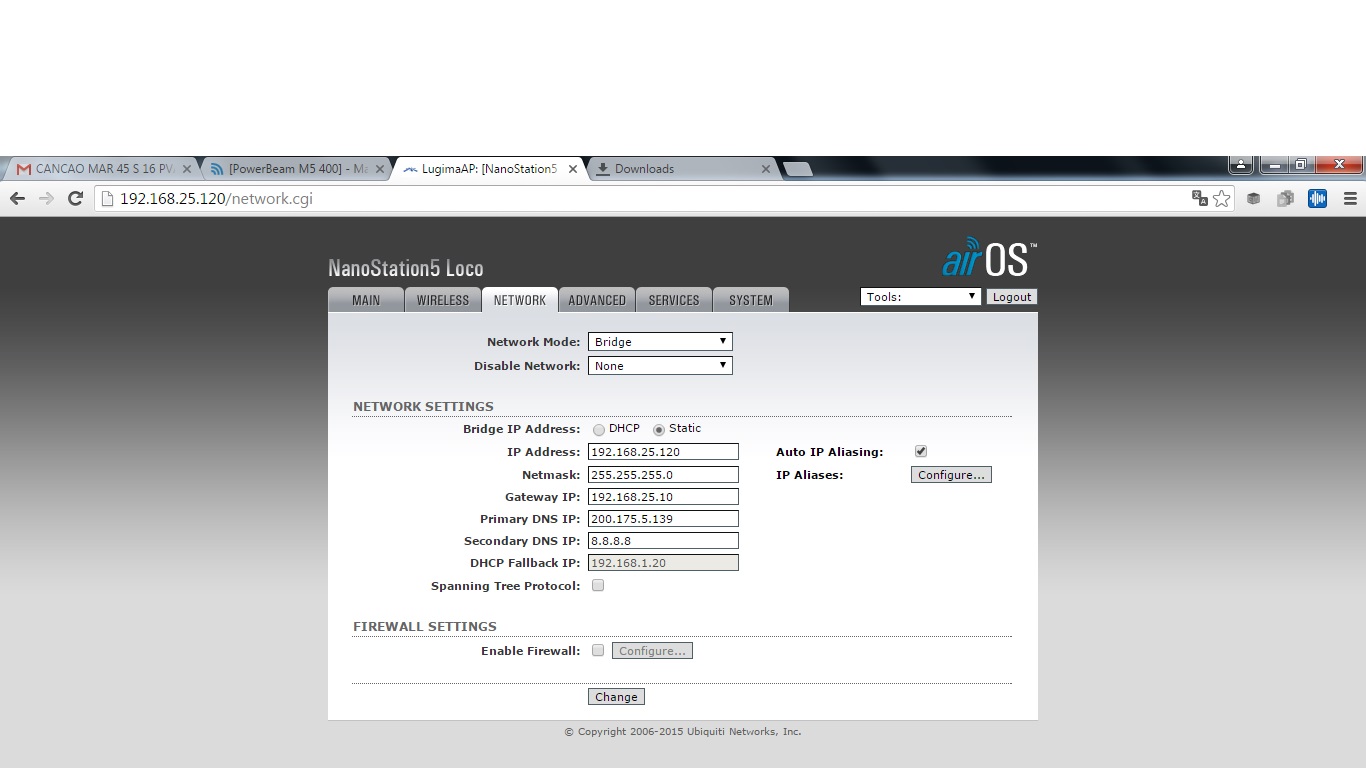This screenshot has height=768, width=1366.
Task: Open a new browser tab
Action: (x=797, y=169)
